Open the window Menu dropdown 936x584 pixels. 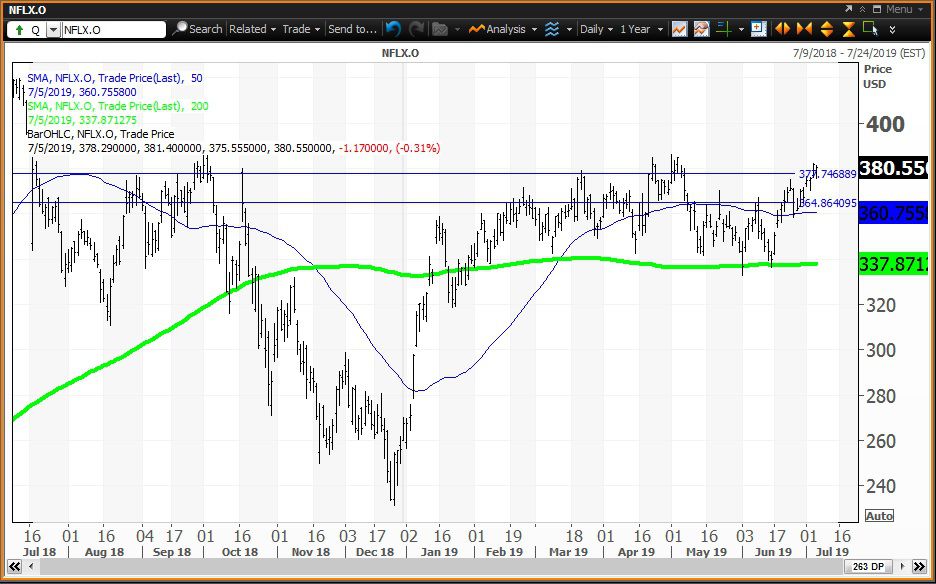[x=904, y=10]
